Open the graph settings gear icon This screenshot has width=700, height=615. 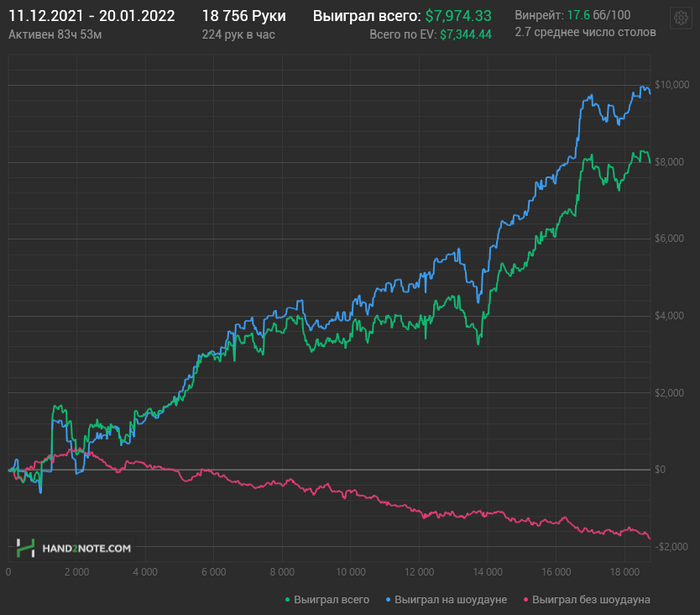coord(681,18)
